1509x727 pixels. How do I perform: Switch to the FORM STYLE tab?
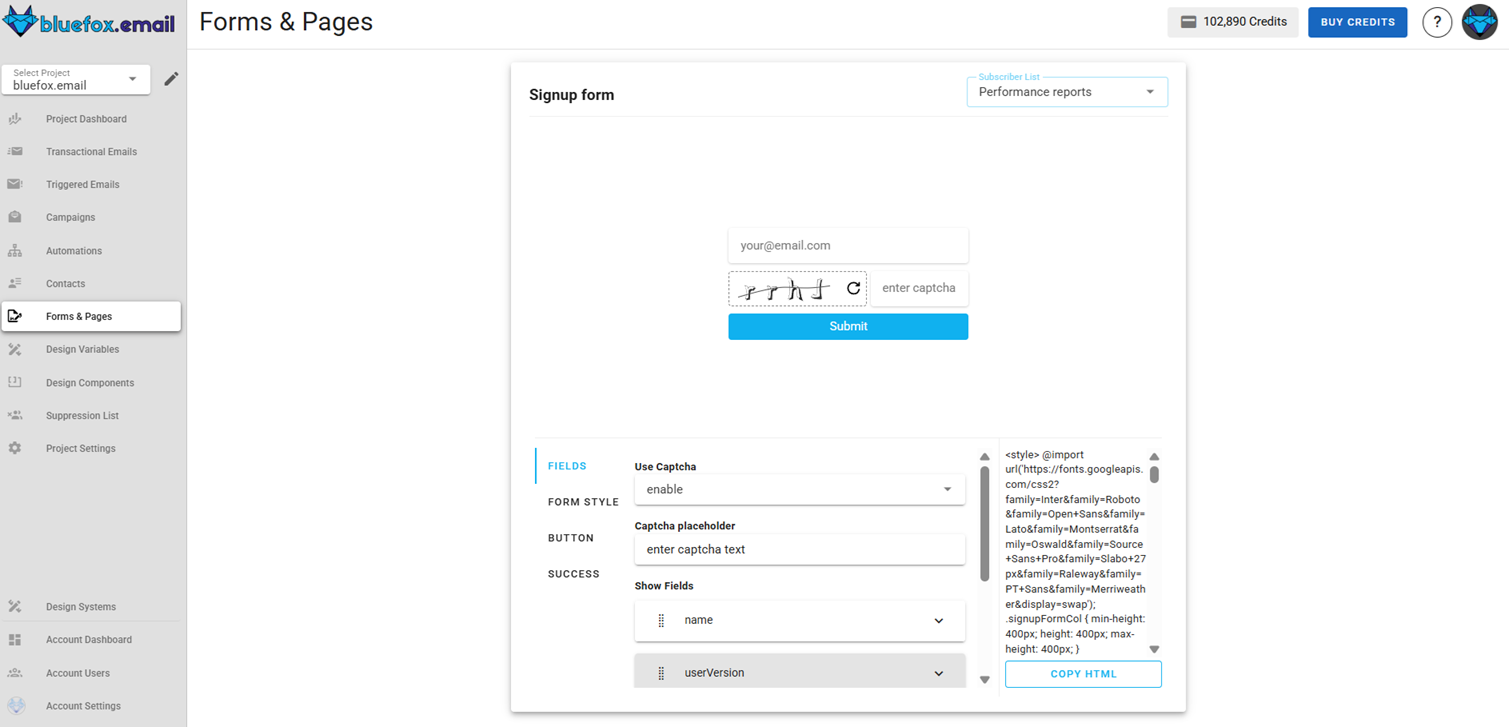pyautogui.click(x=583, y=501)
